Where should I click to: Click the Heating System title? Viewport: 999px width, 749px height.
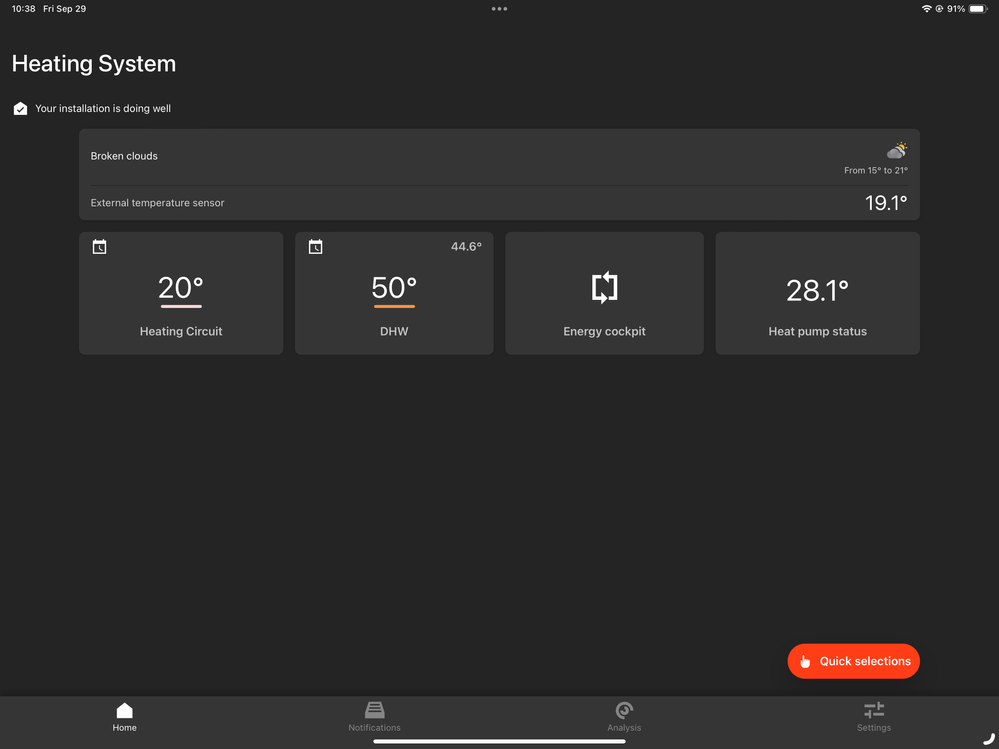pyautogui.click(x=94, y=64)
